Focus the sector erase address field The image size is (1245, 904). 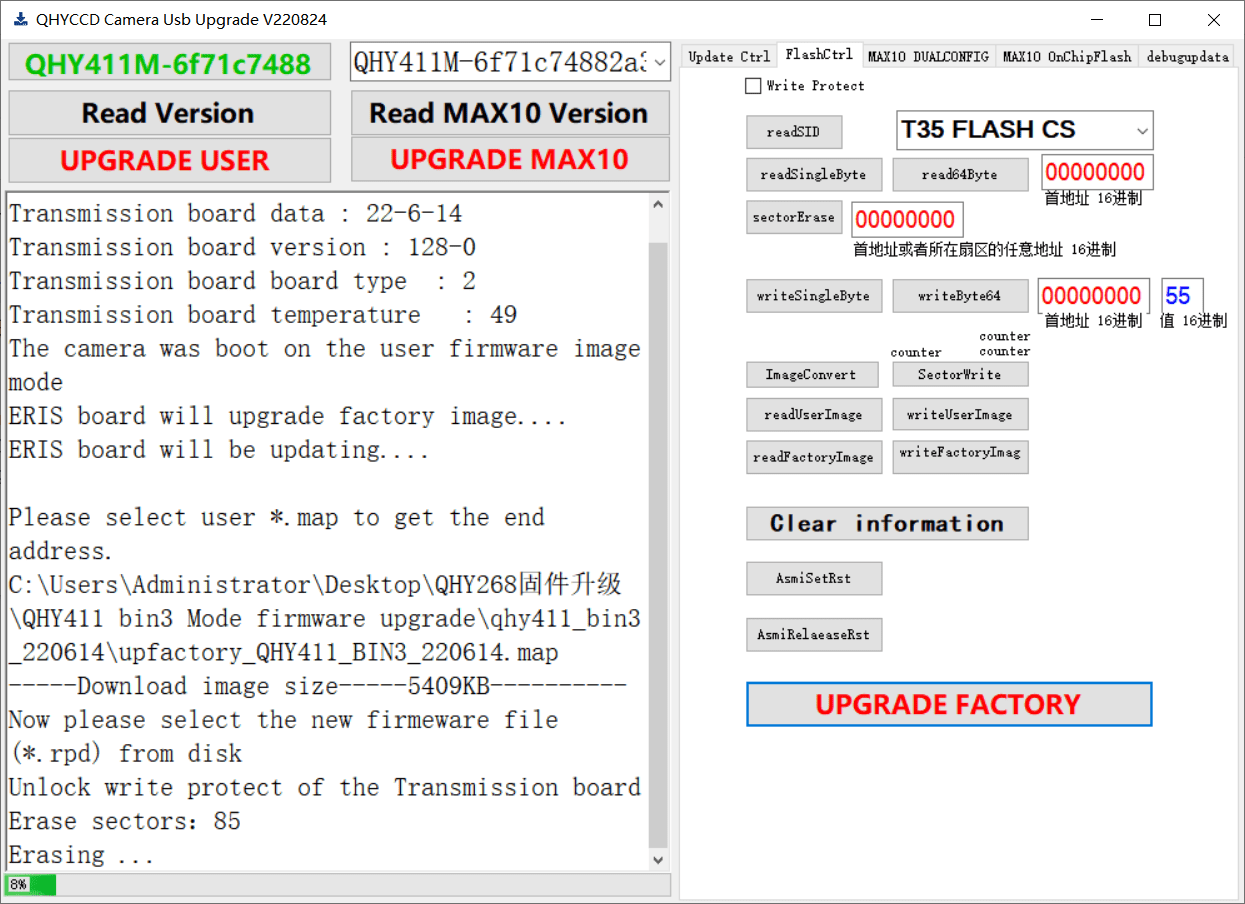[907, 220]
